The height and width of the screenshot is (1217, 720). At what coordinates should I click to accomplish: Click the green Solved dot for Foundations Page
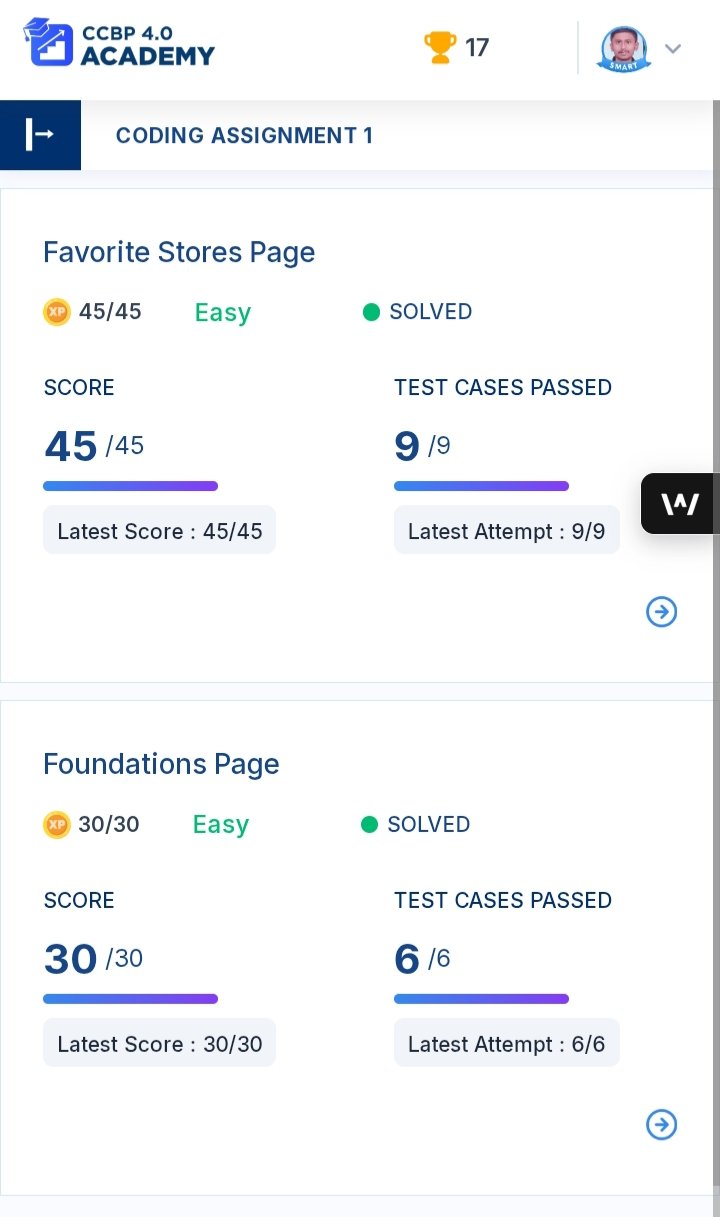click(369, 825)
